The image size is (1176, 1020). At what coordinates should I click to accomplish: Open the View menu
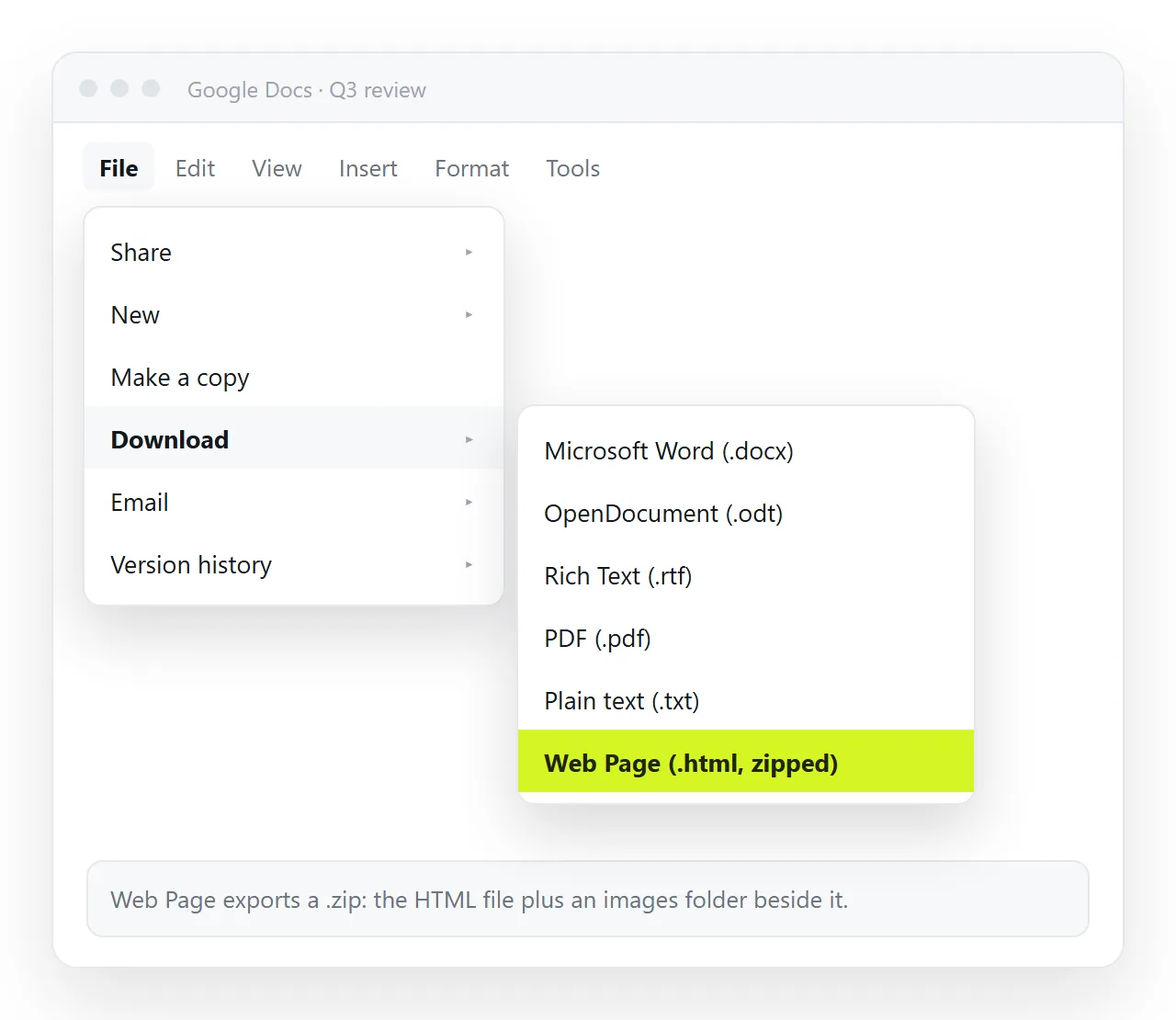pyautogui.click(x=277, y=168)
